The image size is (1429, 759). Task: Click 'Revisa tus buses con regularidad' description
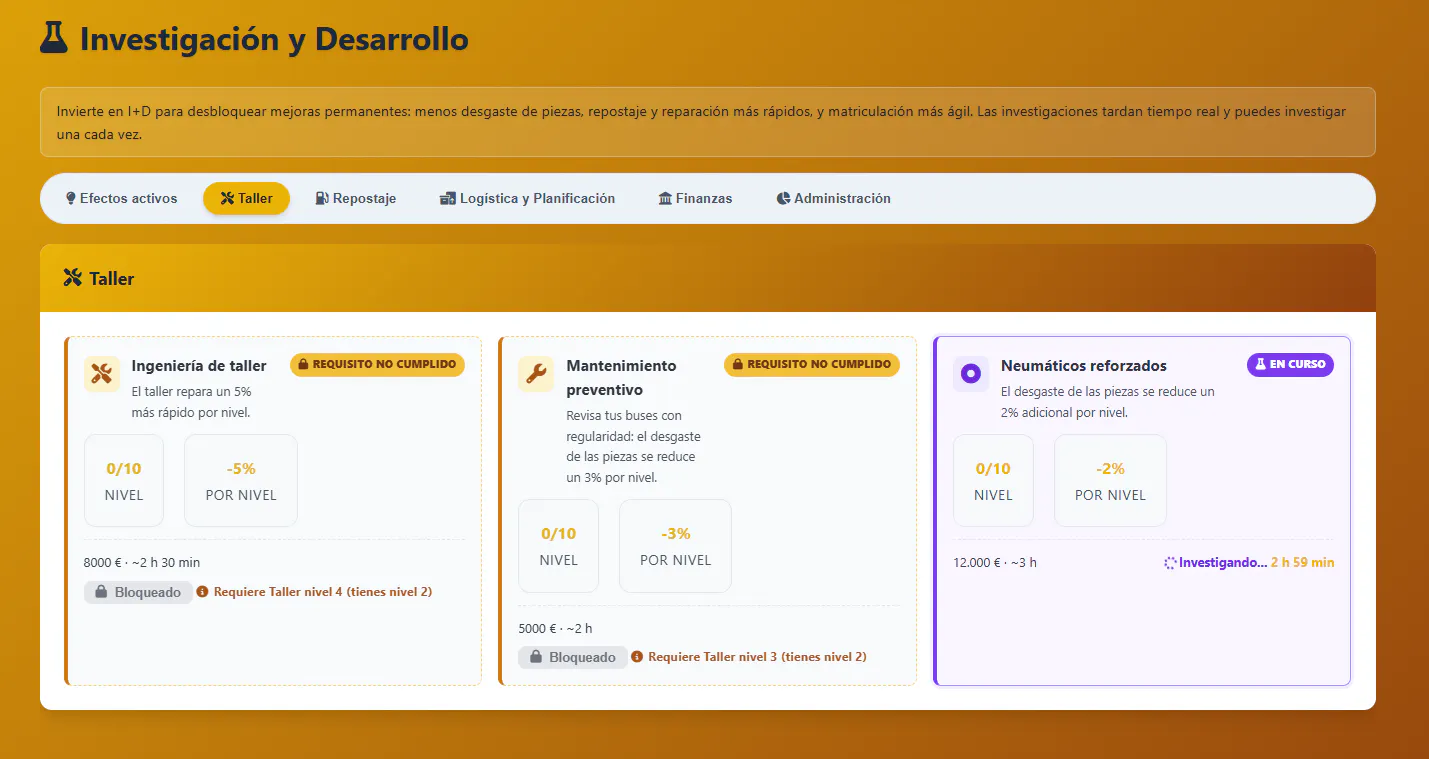[631, 446]
